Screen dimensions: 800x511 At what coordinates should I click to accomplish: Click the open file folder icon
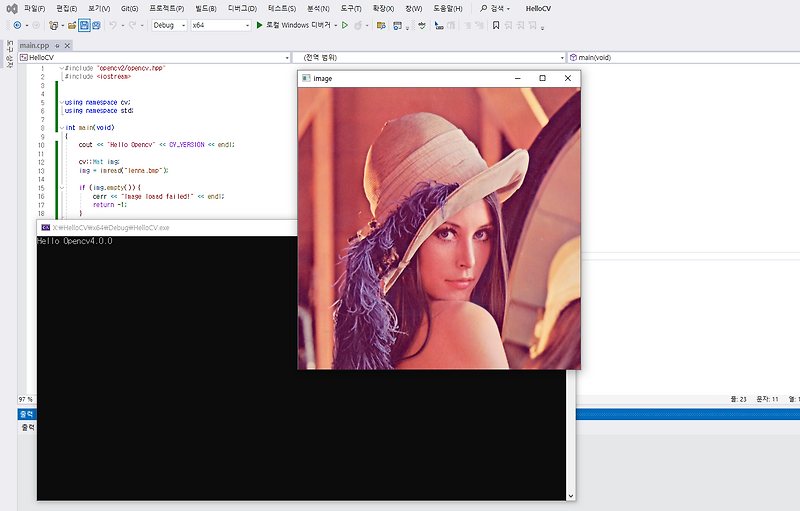(72, 25)
